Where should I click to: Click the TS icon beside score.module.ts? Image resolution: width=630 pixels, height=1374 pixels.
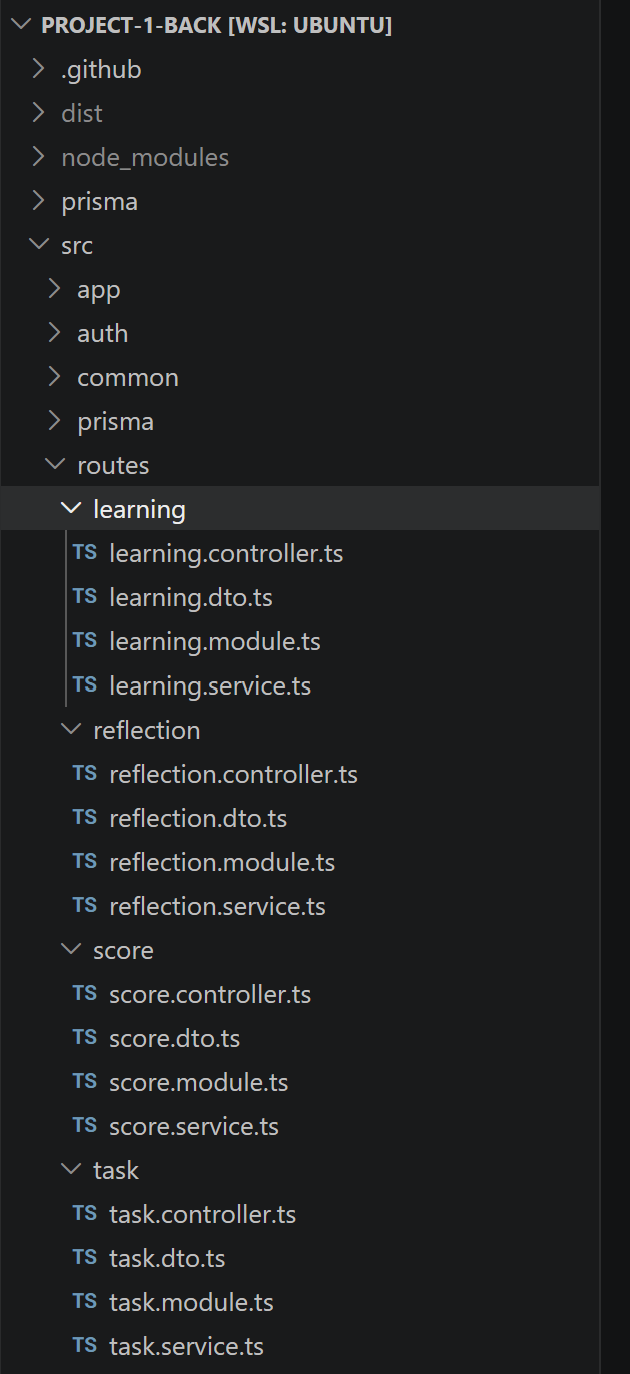[x=85, y=1082]
